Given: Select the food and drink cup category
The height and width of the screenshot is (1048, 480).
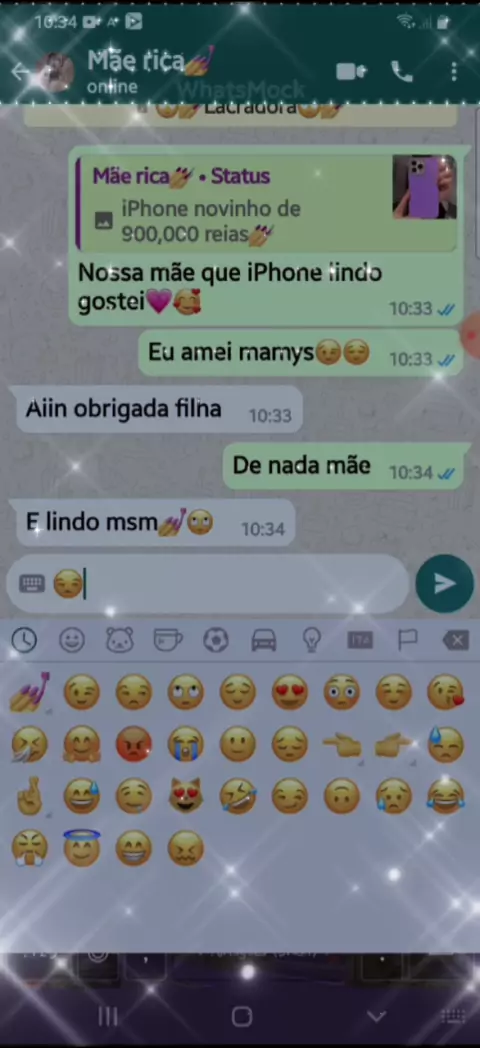Looking at the screenshot, I should 168,640.
